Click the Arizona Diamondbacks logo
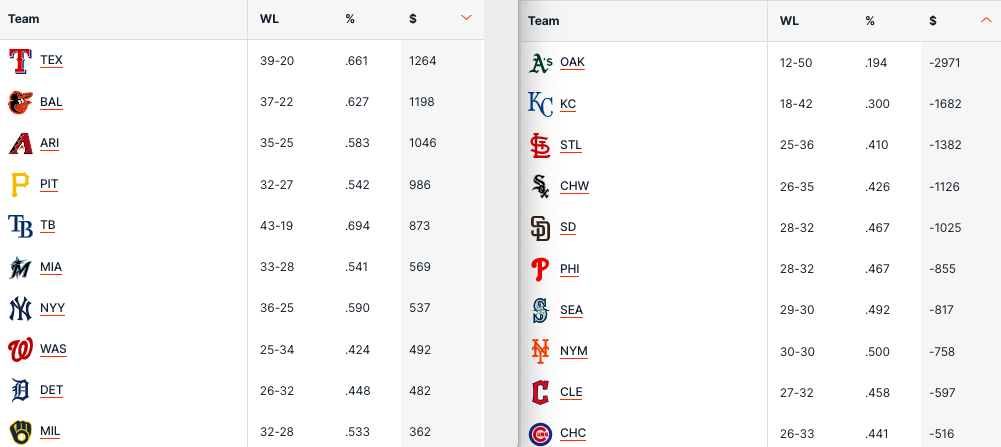Image resolution: width=1001 pixels, height=447 pixels. point(20,143)
